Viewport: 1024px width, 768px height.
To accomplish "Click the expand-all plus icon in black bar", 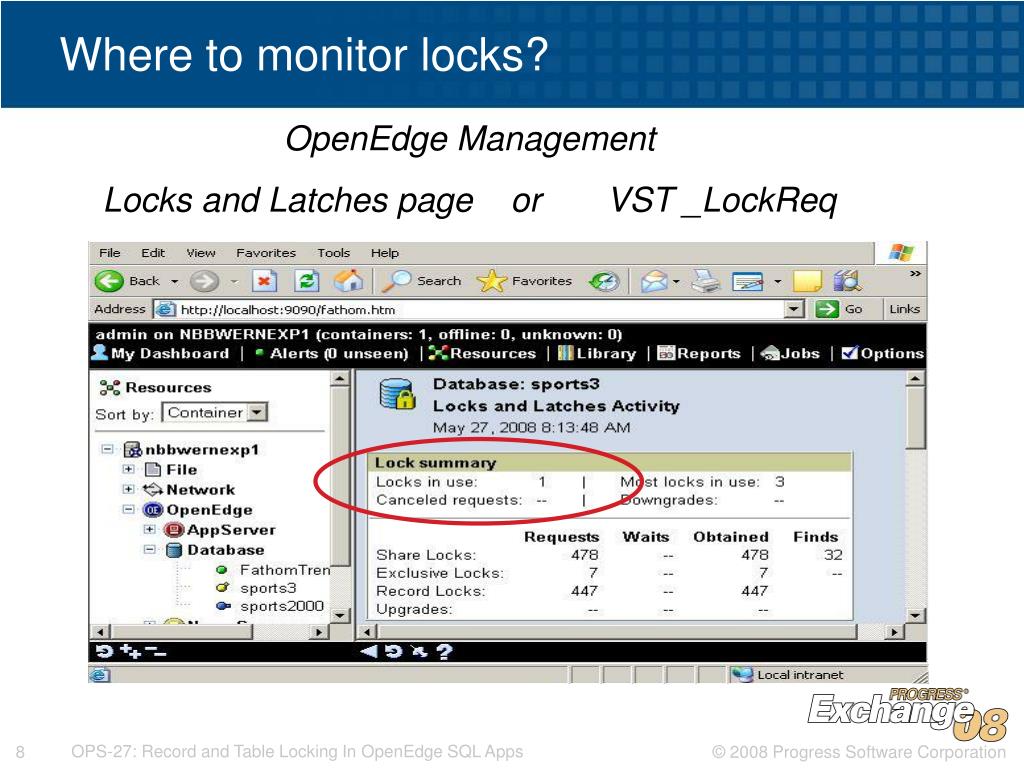I will click(x=131, y=651).
